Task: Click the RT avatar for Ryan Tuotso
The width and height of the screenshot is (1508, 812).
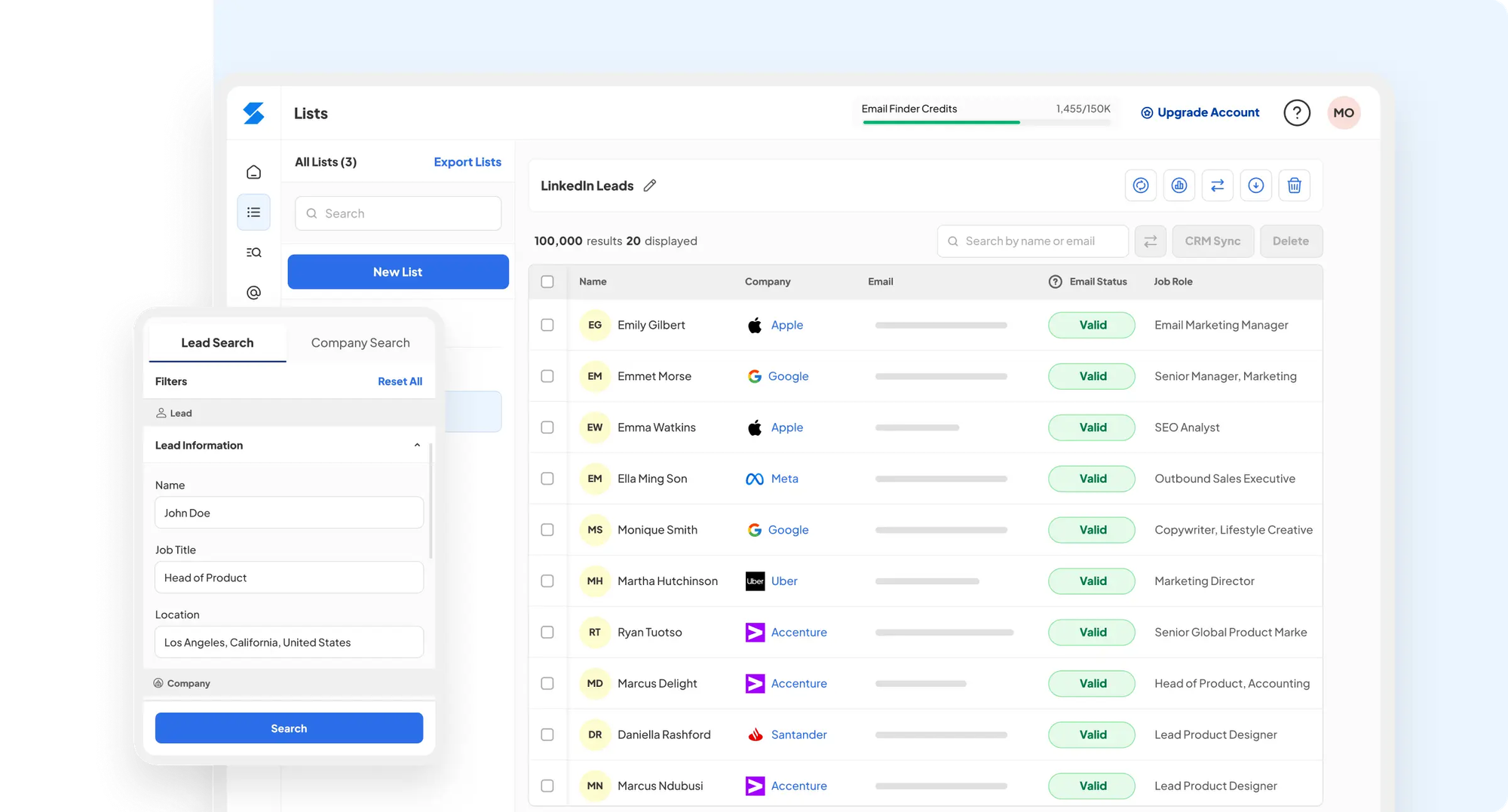Action: (x=595, y=633)
